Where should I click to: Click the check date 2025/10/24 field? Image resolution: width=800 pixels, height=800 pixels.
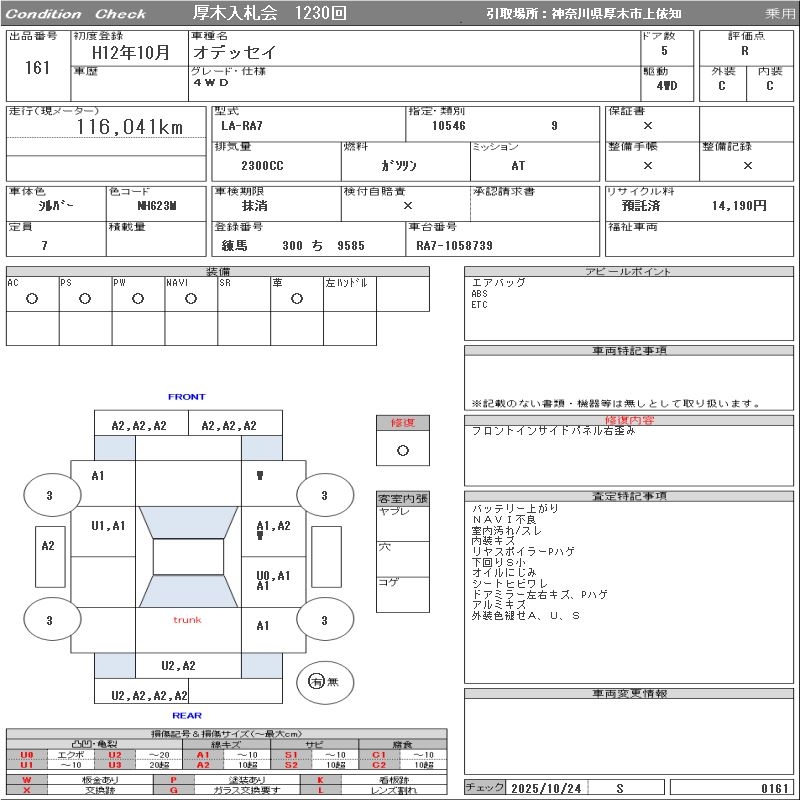tap(546, 788)
